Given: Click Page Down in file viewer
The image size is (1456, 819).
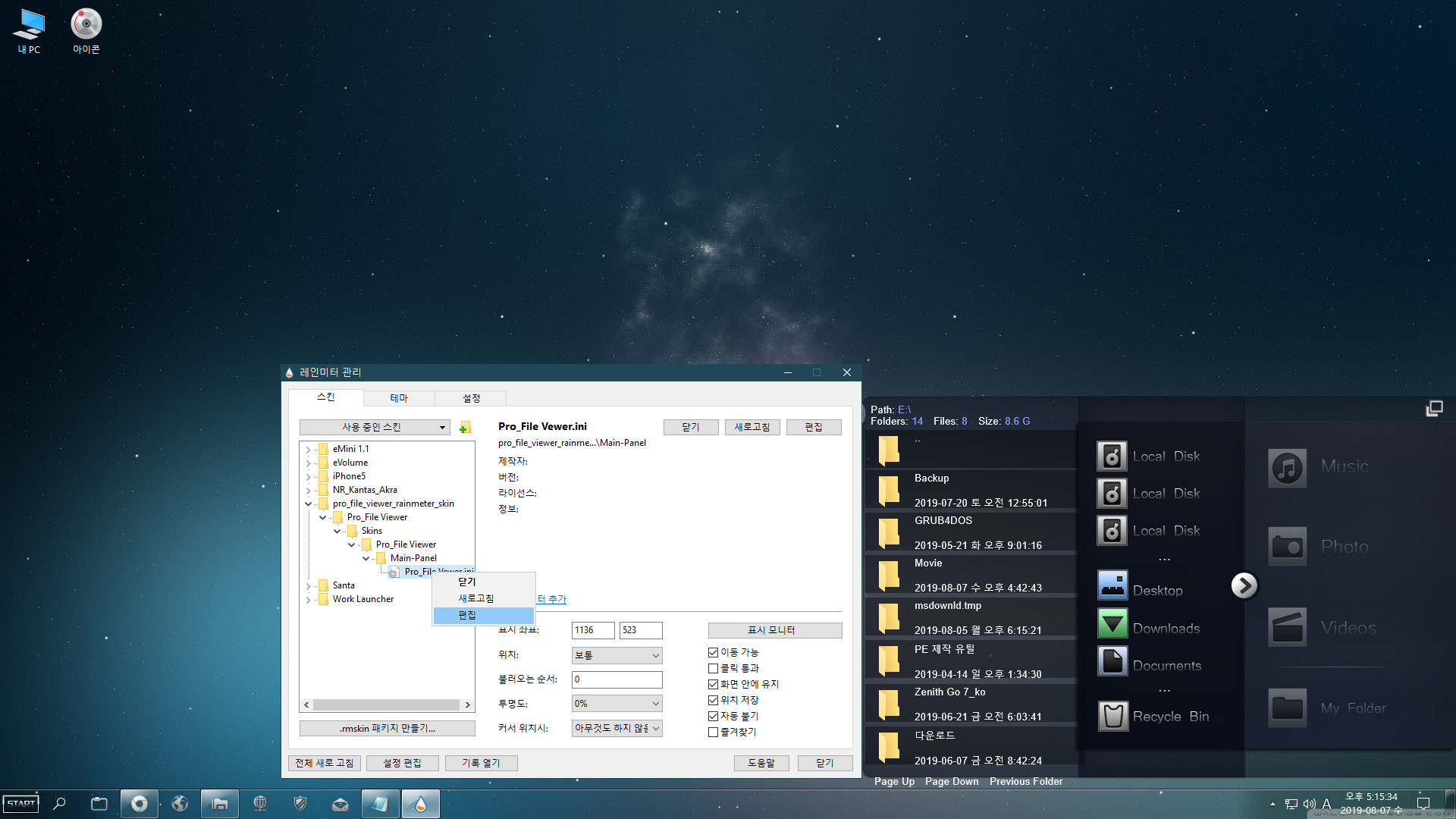Looking at the screenshot, I should coord(952,781).
